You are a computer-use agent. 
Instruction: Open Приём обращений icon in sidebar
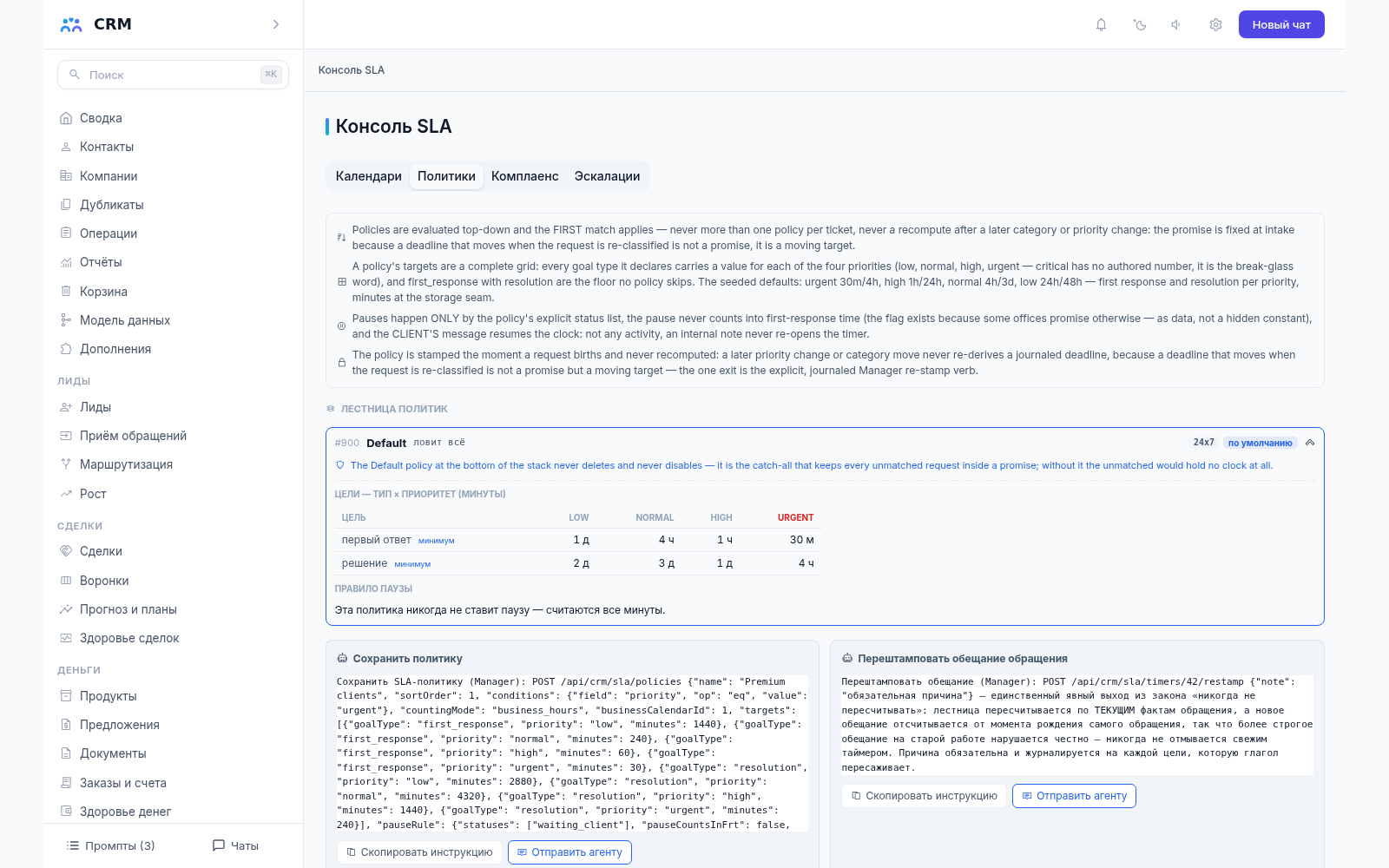point(66,436)
